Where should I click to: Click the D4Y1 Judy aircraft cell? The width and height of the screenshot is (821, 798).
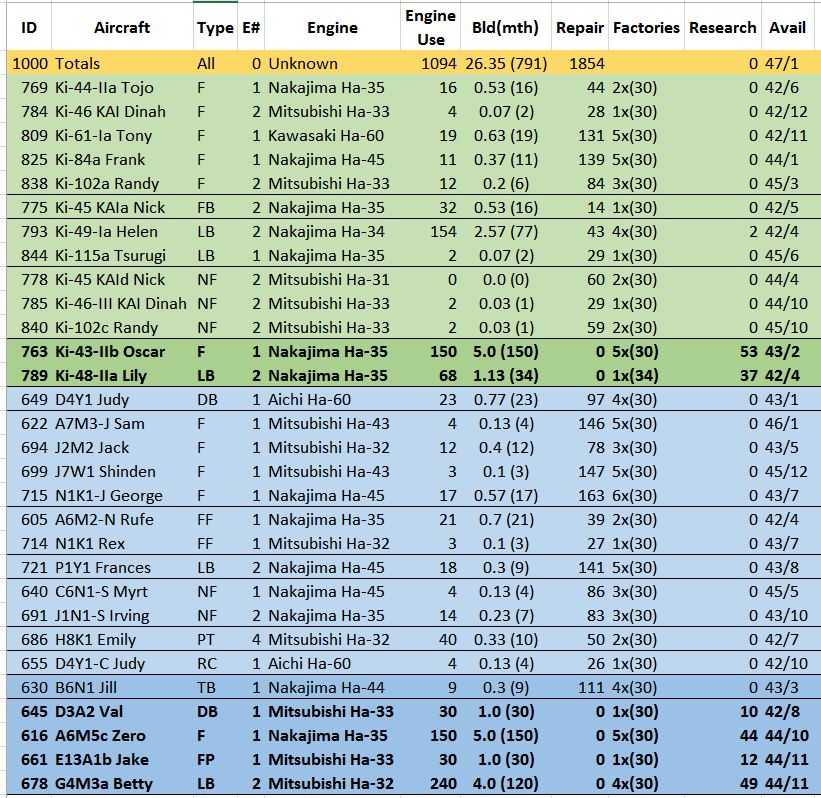[x=123, y=400]
